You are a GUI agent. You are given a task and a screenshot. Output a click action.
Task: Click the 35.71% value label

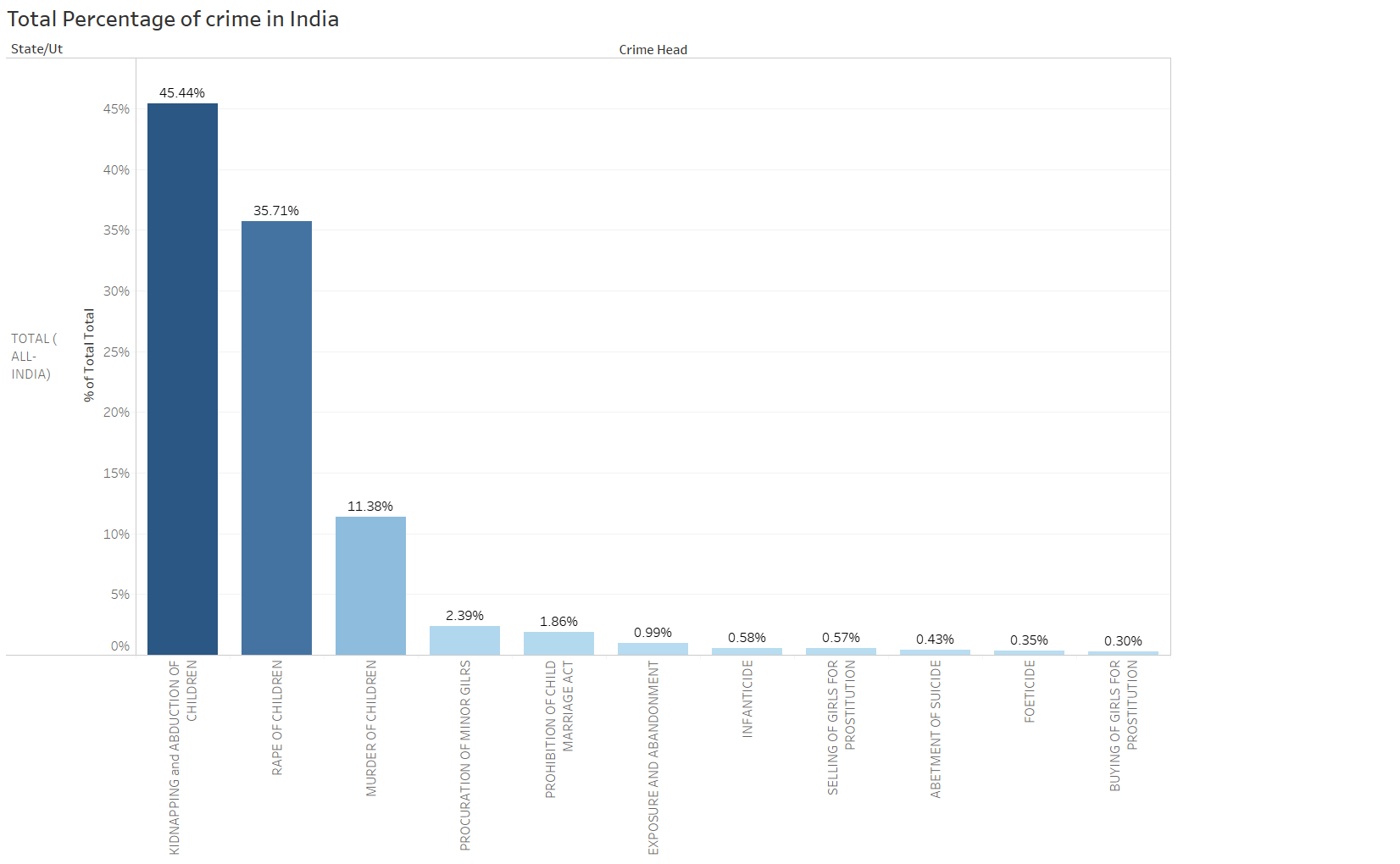pyautogui.click(x=276, y=211)
